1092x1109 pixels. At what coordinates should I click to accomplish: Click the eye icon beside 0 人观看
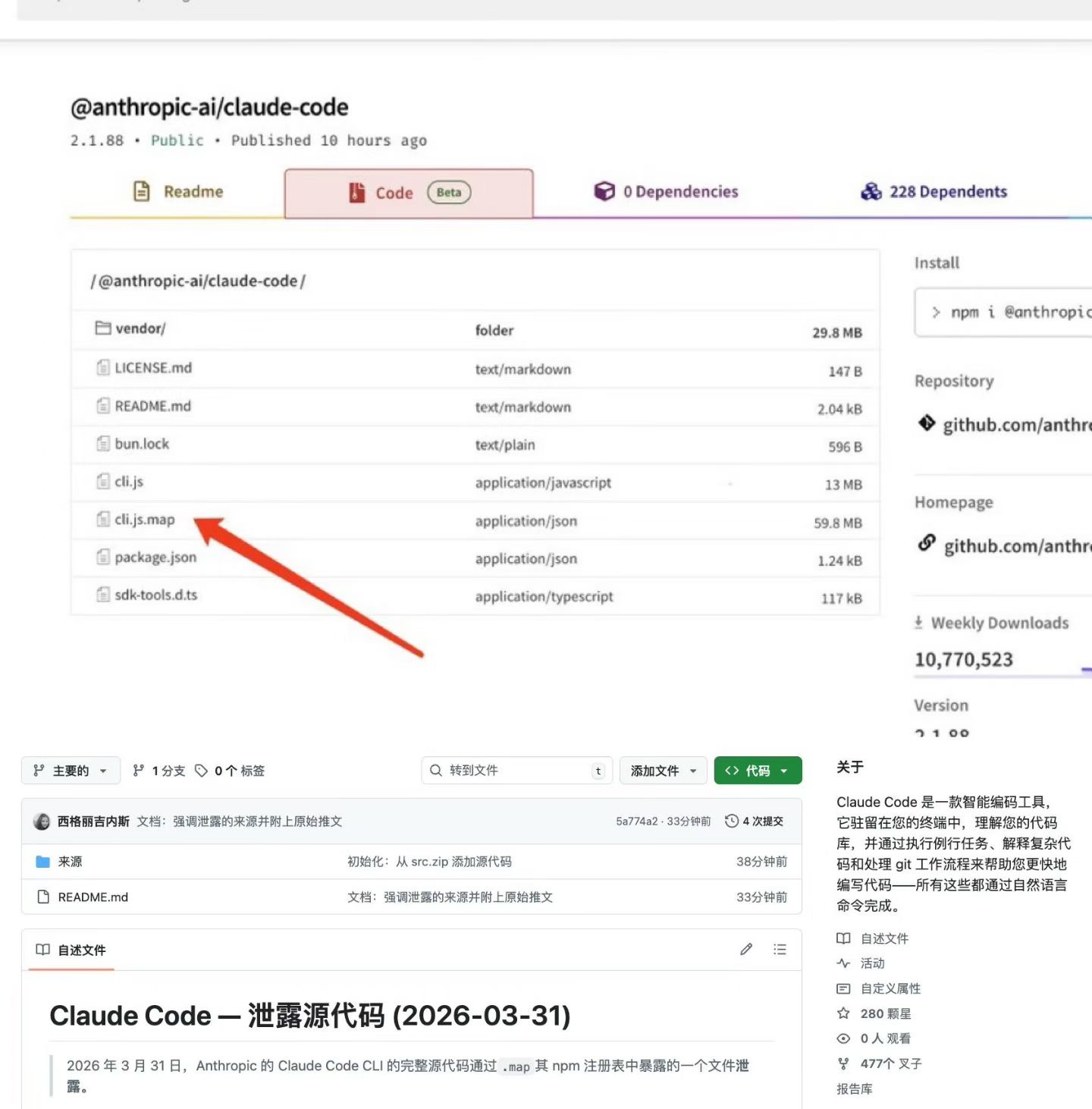[843, 1038]
